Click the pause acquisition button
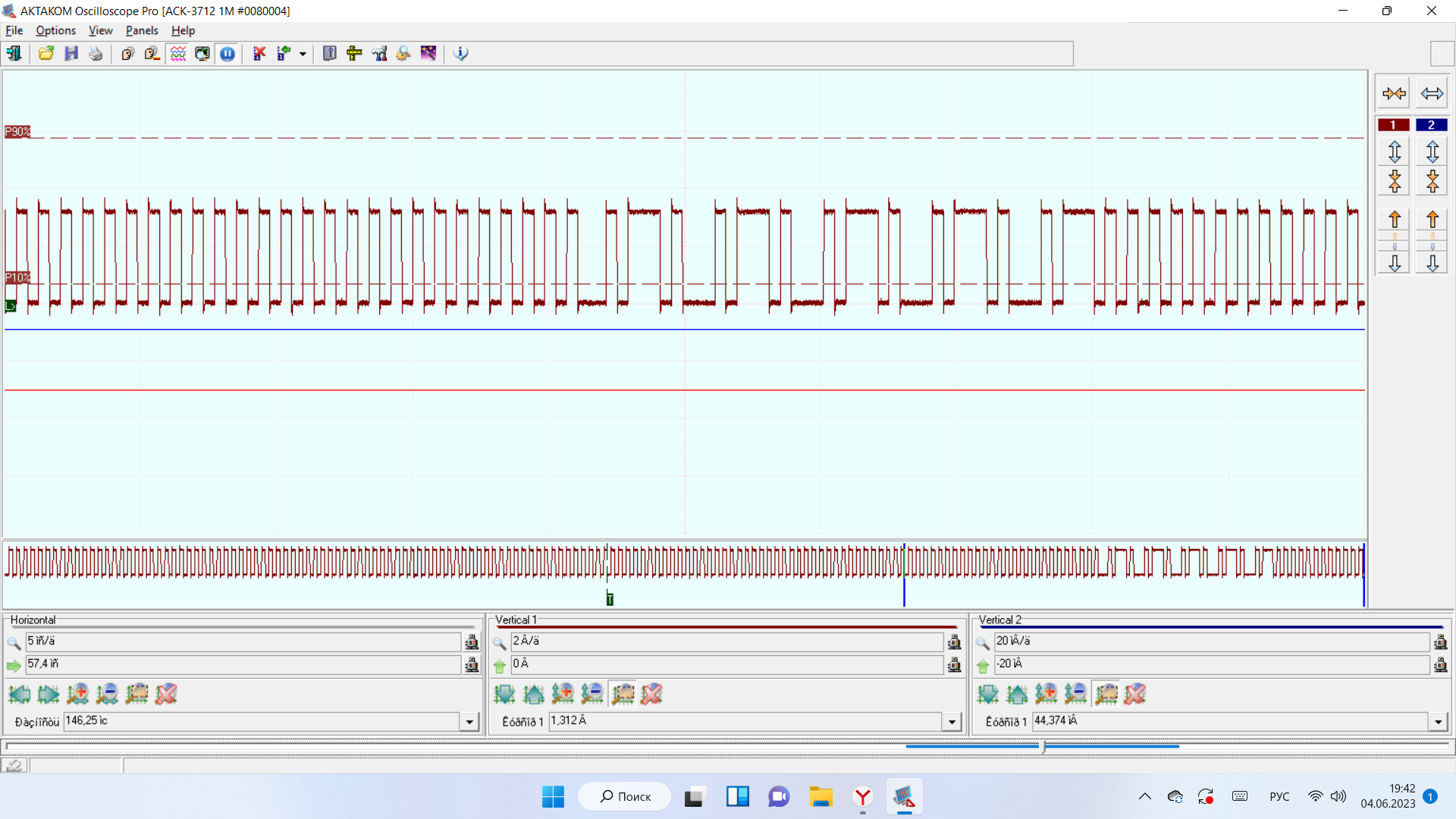The height and width of the screenshot is (819, 1456). click(x=227, y=53)
